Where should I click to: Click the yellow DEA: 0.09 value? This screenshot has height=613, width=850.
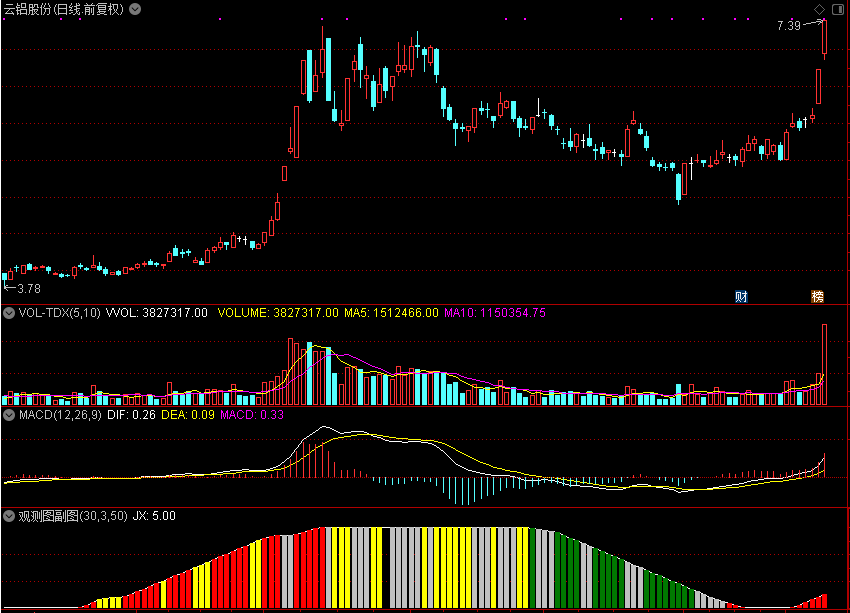tap(188, 415)
